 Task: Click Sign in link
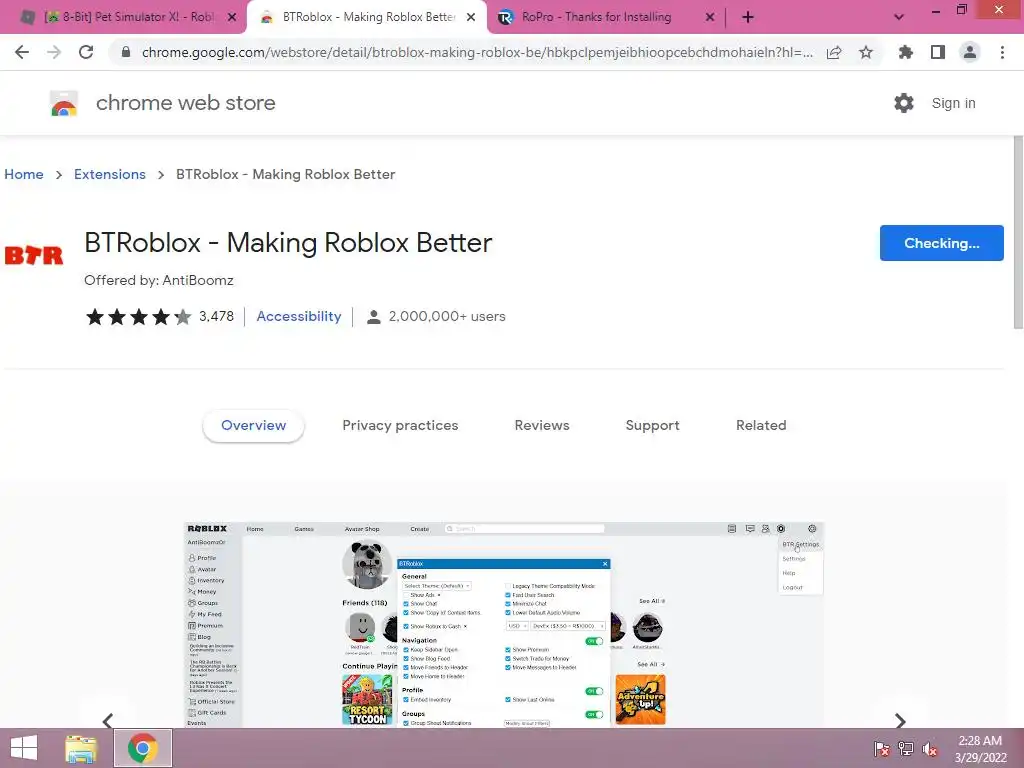click(953, 103)
